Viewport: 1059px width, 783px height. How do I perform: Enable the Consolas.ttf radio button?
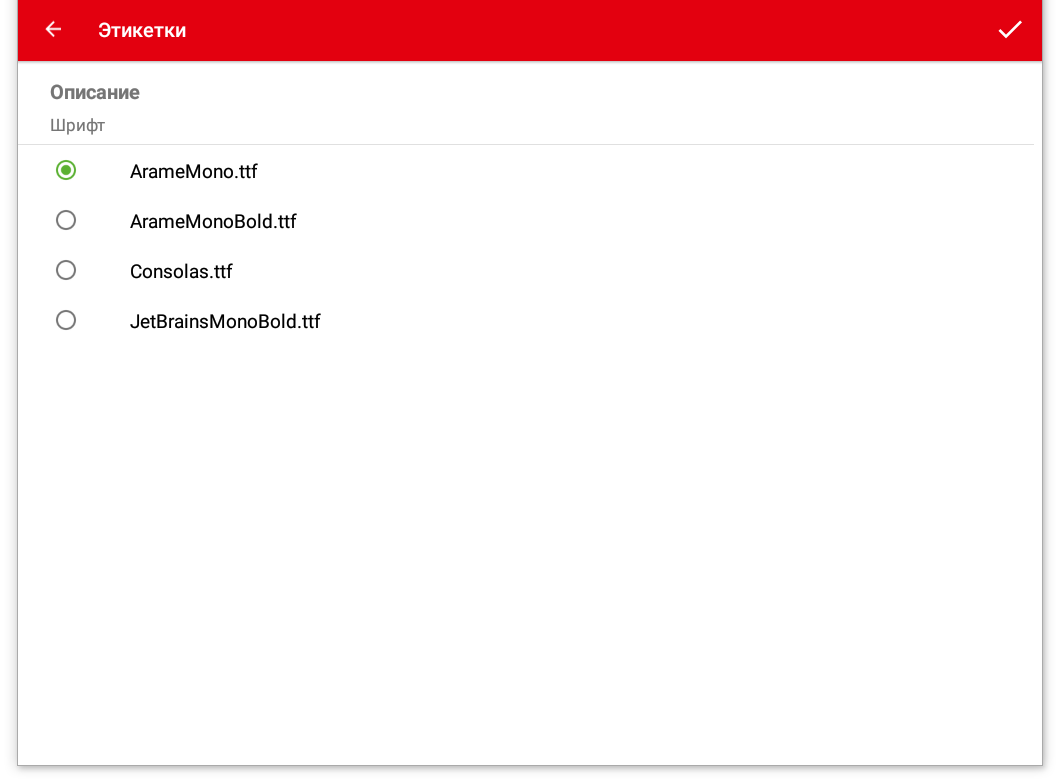click(x=66, y=271)
